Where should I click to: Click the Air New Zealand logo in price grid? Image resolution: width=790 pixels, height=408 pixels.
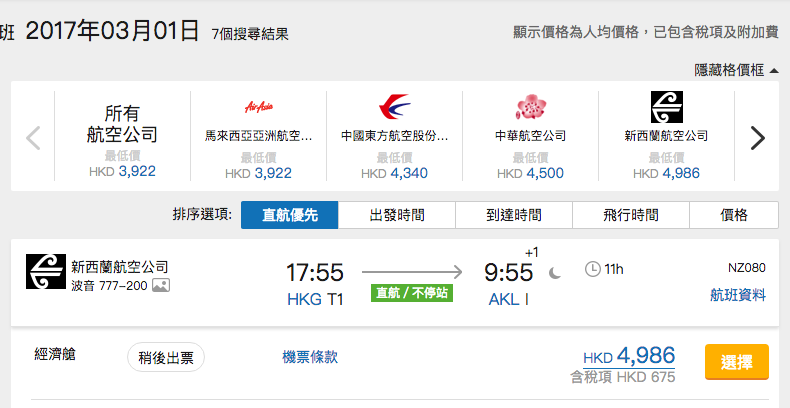click(667, 107)
